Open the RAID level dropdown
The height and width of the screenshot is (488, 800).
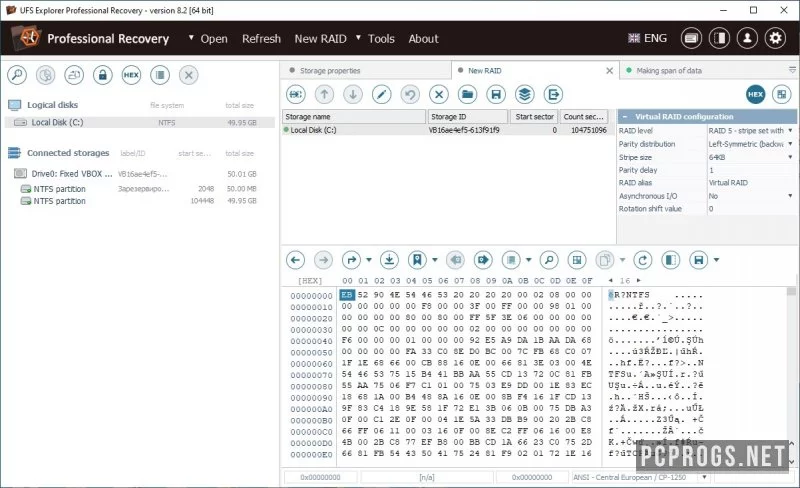point(790,131)
